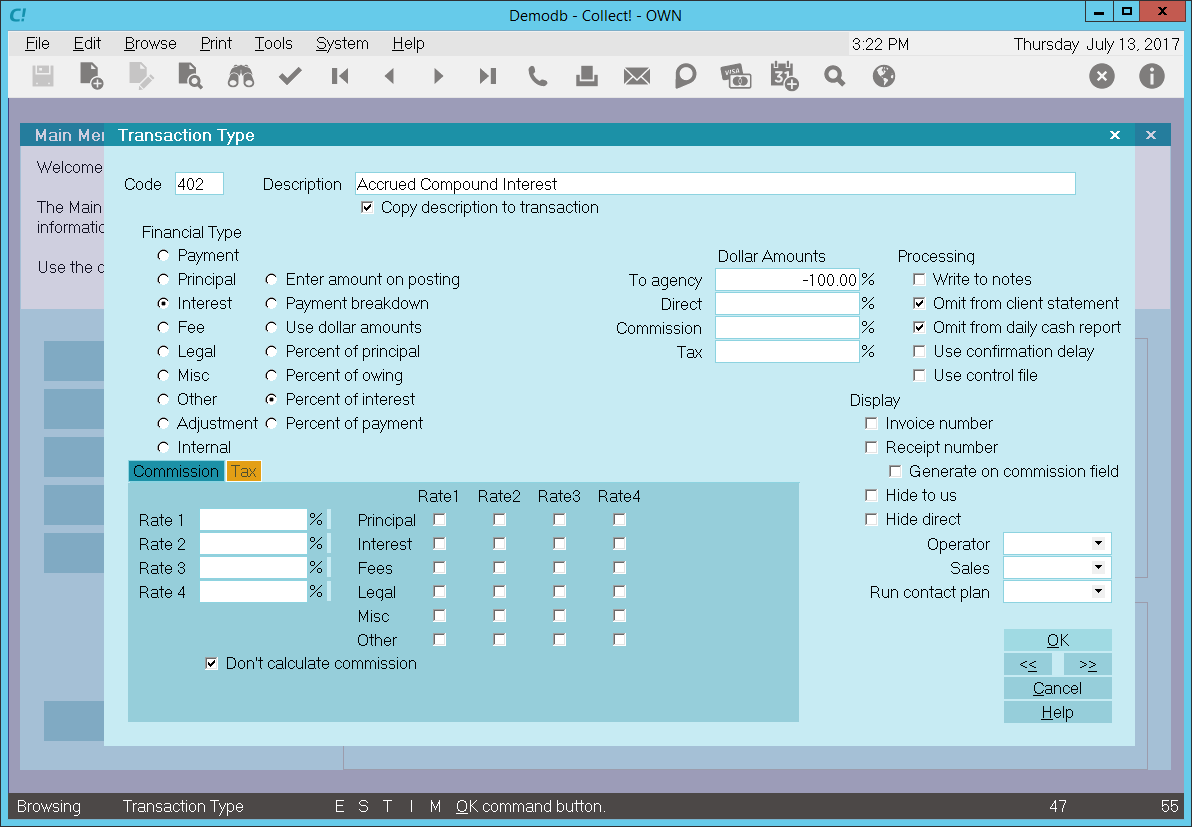
Task: Click the Description text field
Action: click(715, 184)
